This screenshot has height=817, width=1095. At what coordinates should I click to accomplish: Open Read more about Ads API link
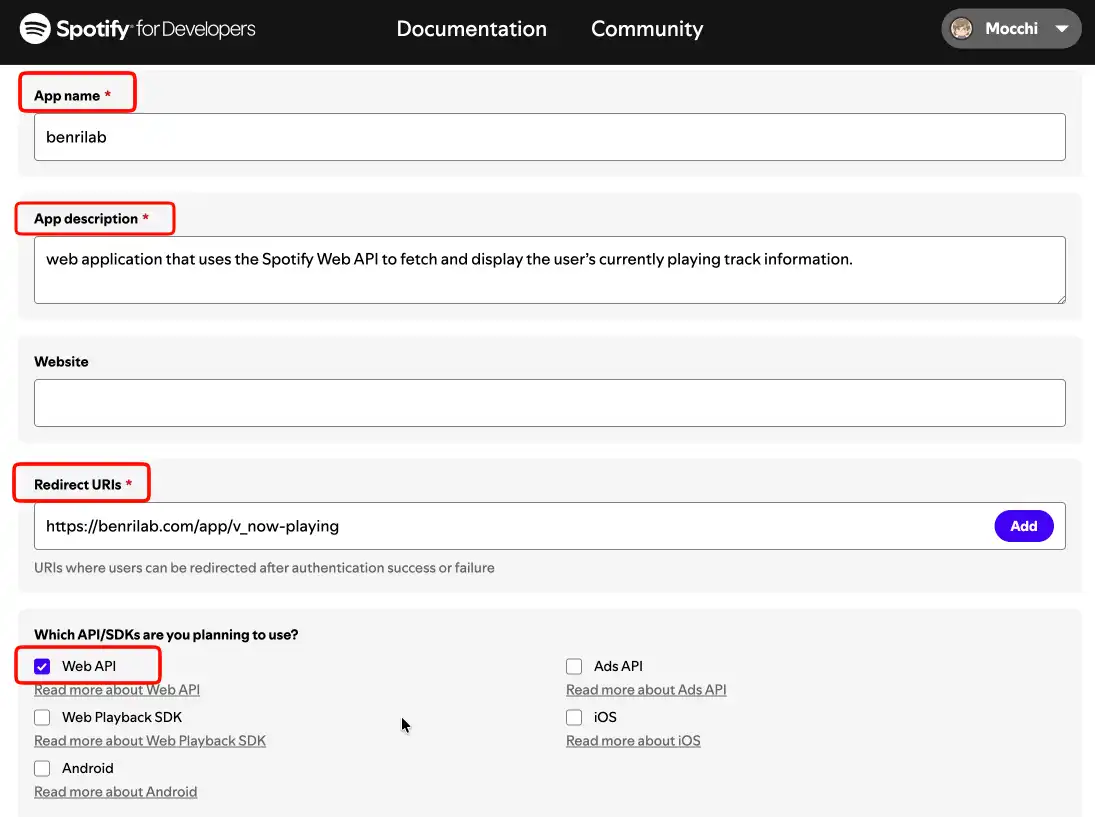click(x=646, y=690)
